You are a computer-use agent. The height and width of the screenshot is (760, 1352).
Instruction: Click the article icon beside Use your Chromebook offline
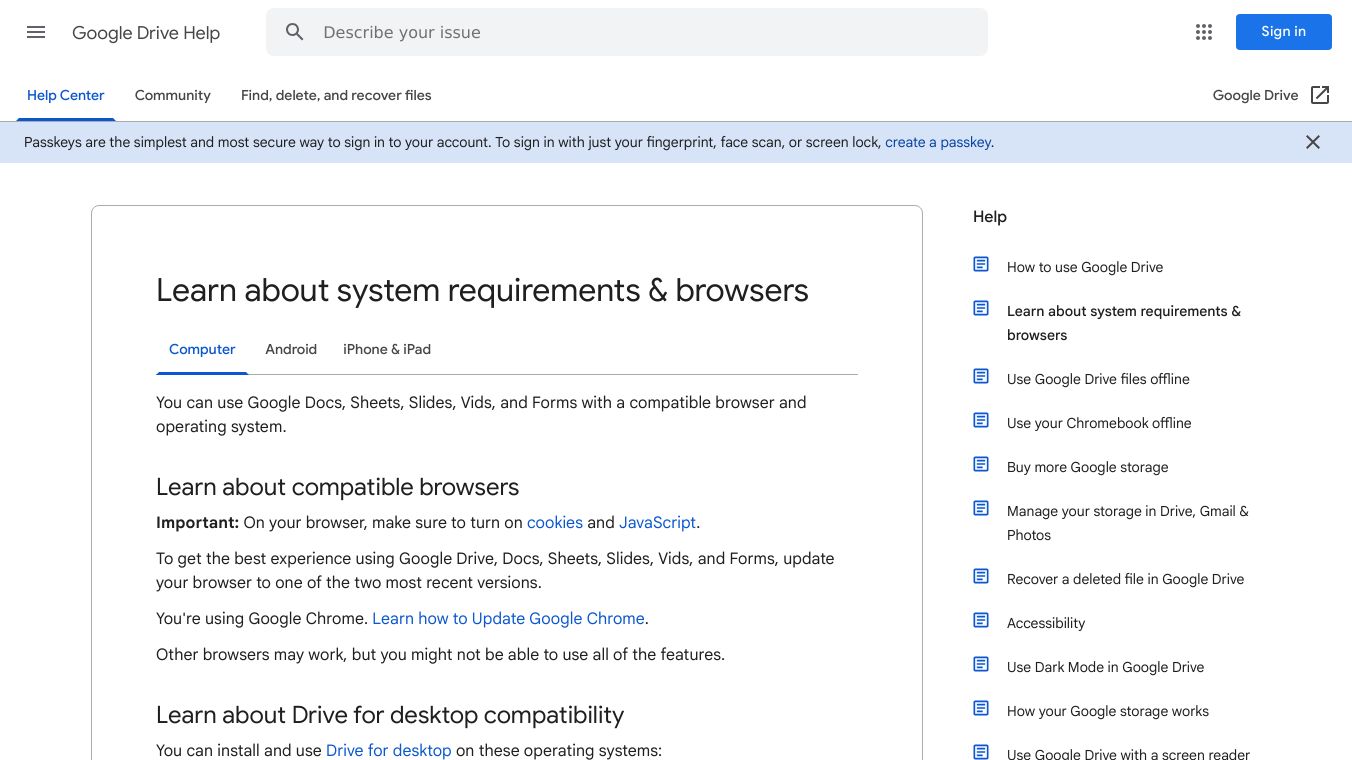coord(981,420)
